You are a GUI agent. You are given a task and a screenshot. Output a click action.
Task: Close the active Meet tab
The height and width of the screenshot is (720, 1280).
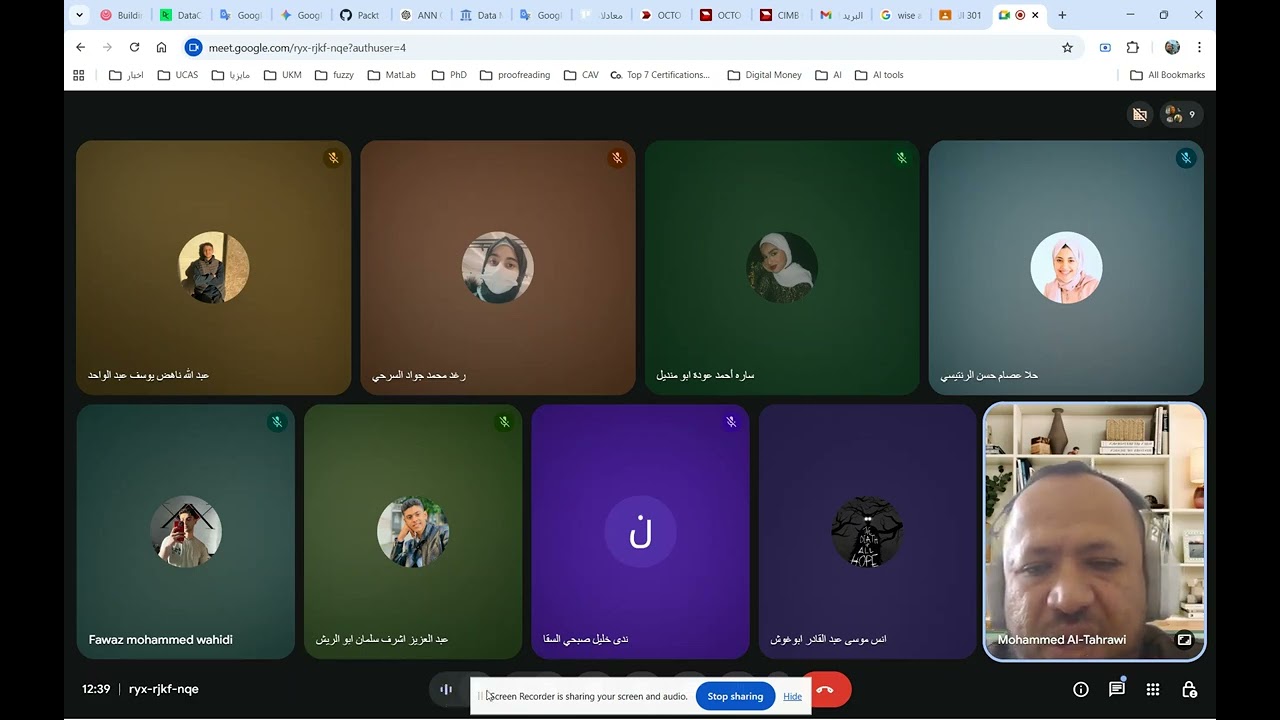[x=1036, y=15]
